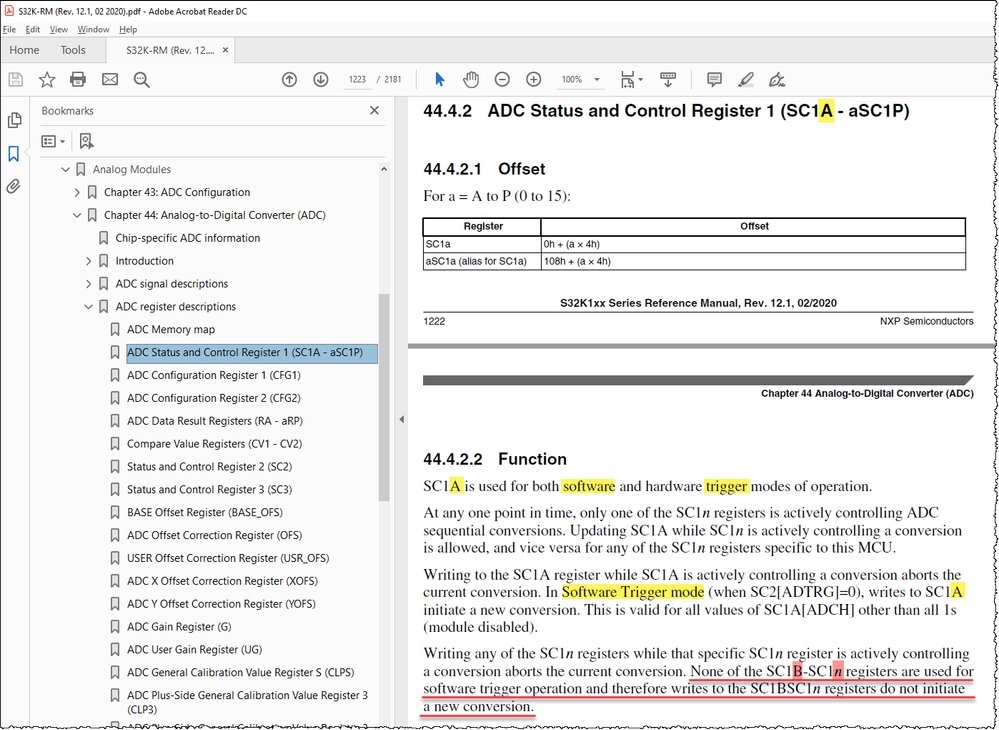Expand the Introduction bookmark

coord(88,260)
